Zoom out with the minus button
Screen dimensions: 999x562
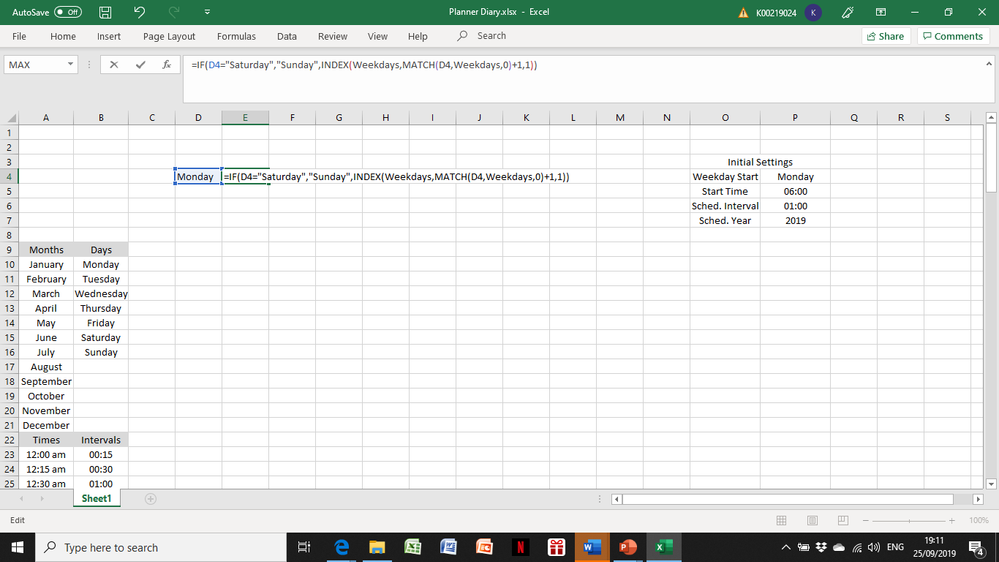[865, 521]
